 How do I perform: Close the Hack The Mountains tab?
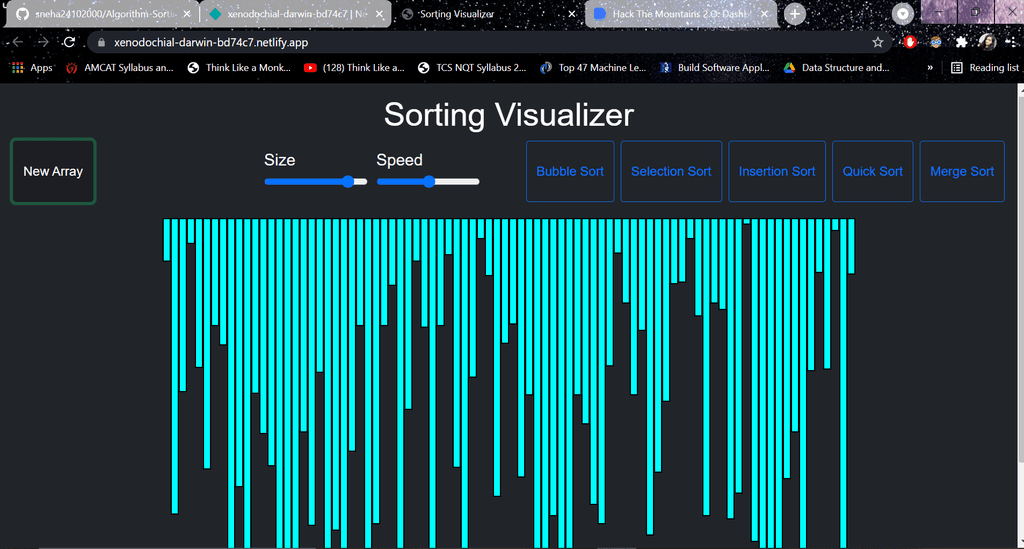765,14
